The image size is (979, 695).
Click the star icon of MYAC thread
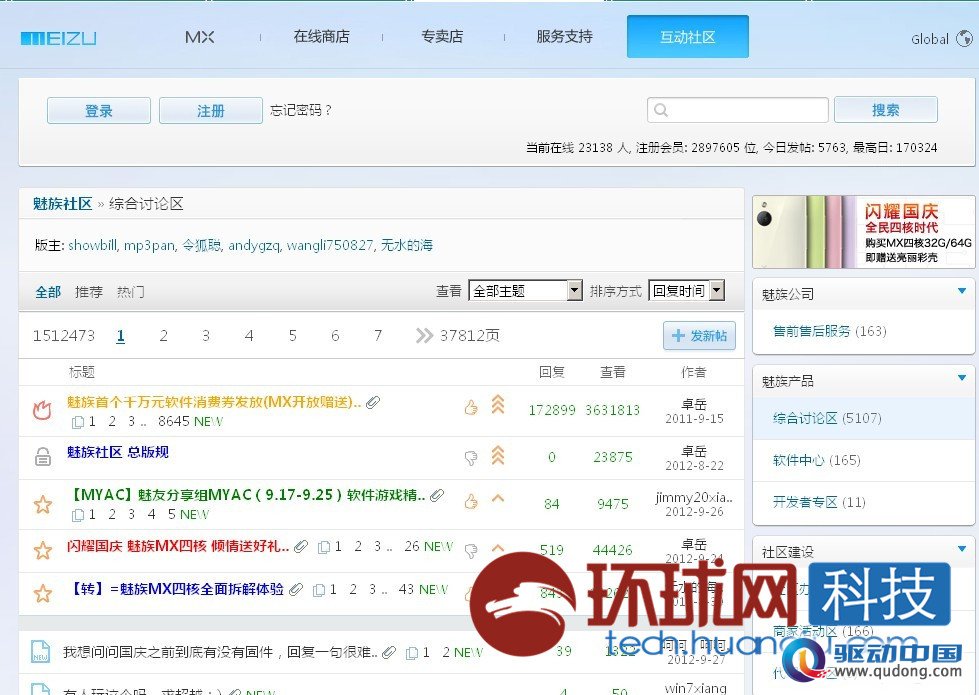point(42,503)
